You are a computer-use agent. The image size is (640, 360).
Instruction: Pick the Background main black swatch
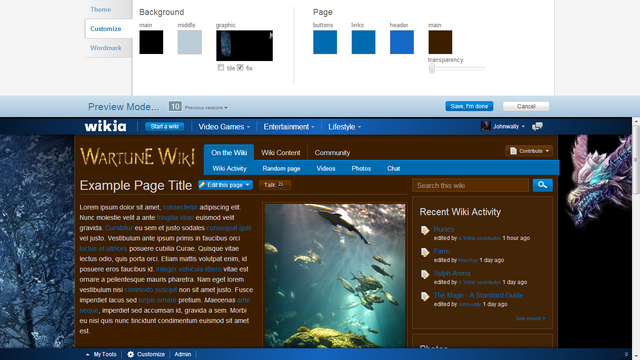point(151,42)
